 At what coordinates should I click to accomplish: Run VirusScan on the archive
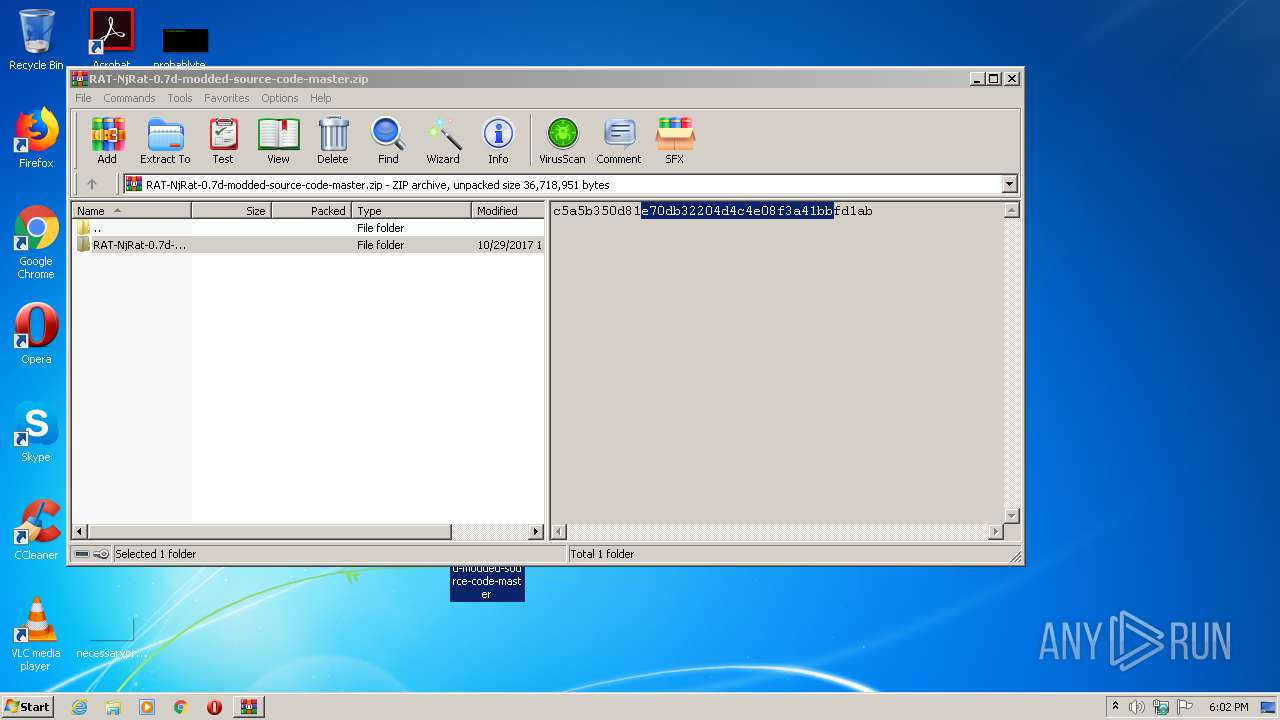tap(562, 140)
